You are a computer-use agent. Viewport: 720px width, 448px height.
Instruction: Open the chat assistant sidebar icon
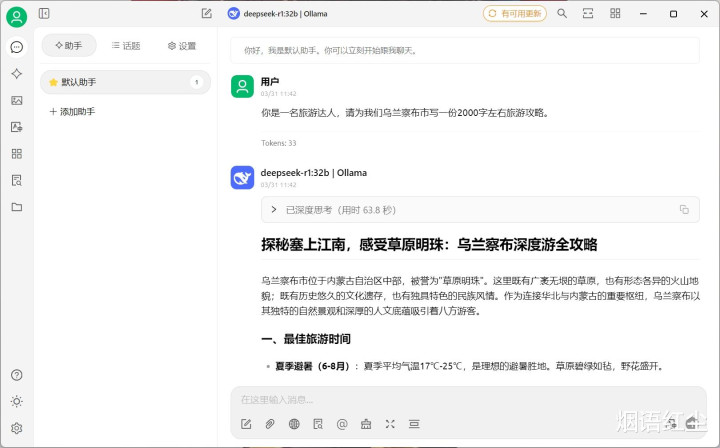(17, 47)
